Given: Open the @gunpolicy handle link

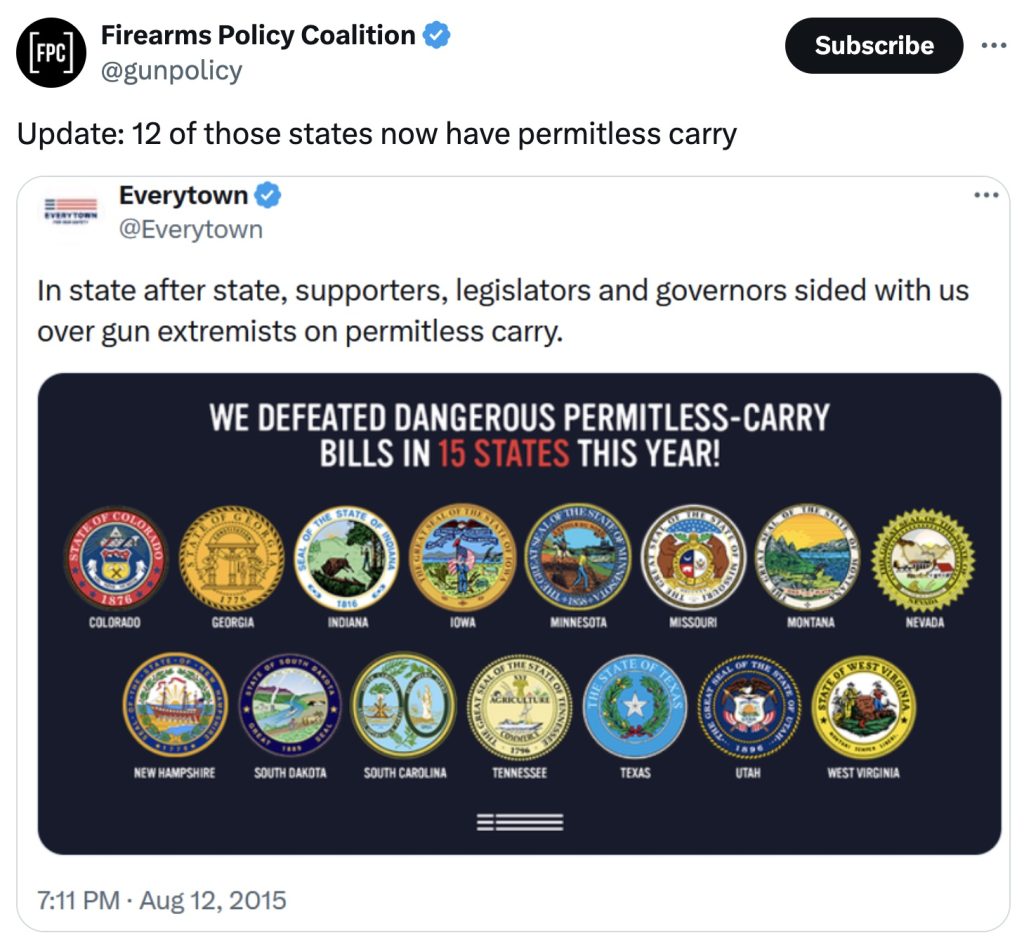Looking at the screenshot, I should (171, 70).
